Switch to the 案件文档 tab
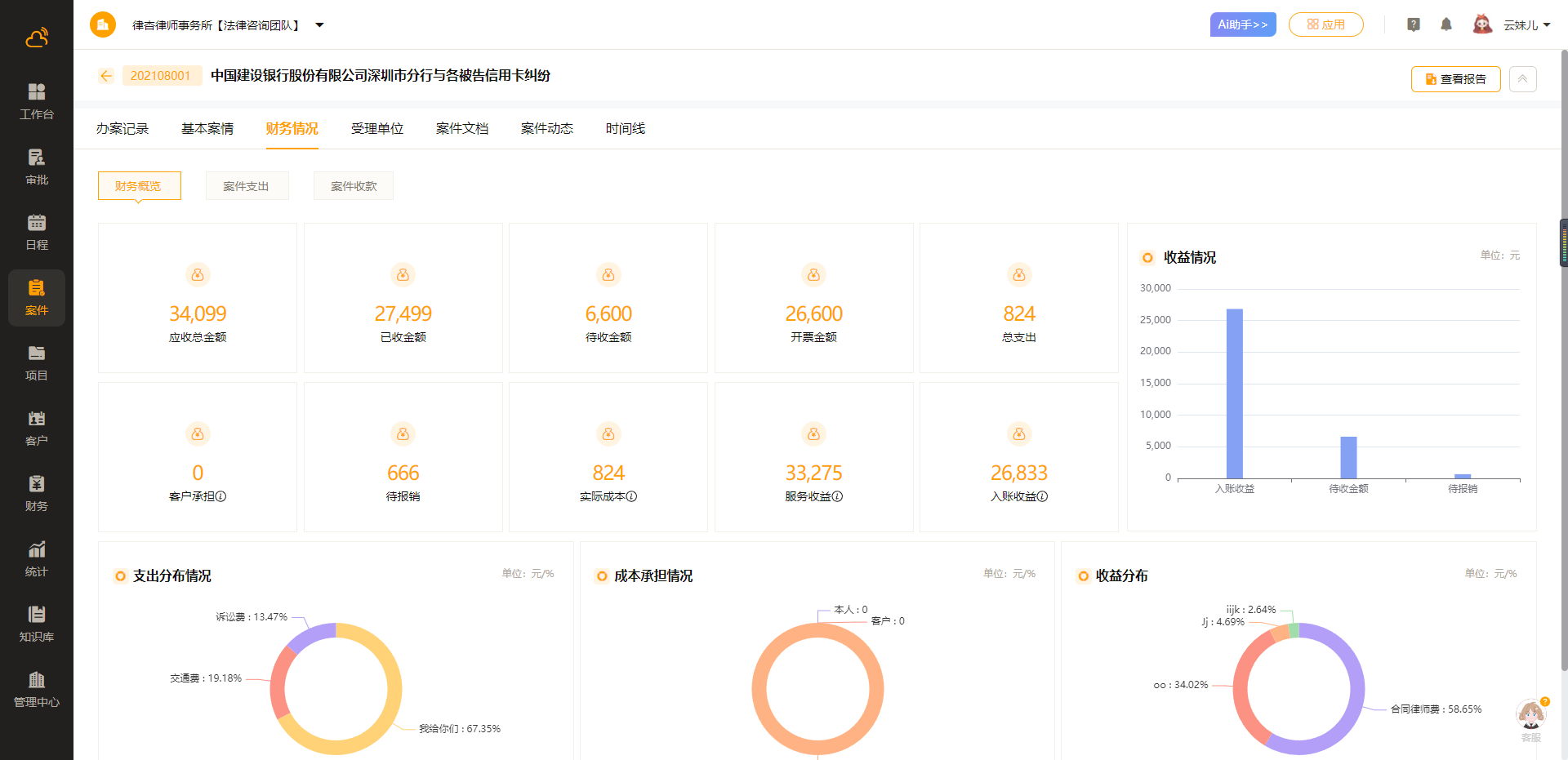 pos(461,128)
